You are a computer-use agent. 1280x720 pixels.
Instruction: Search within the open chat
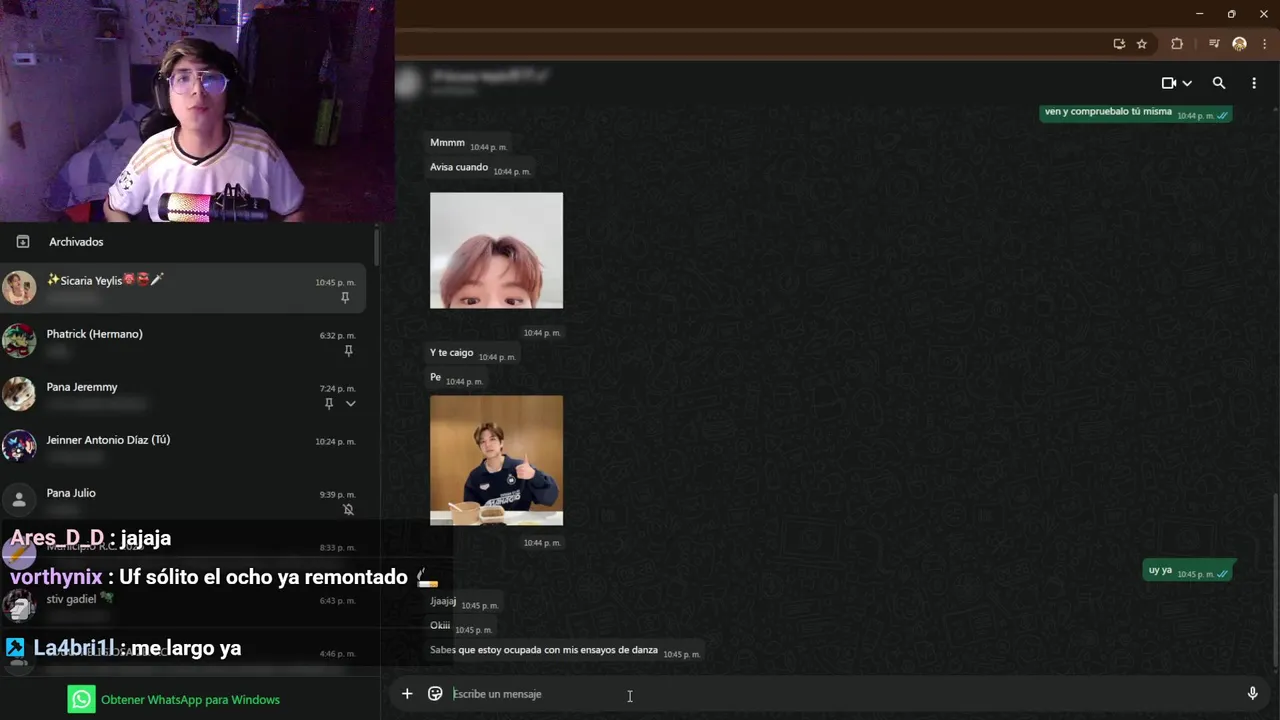pos(1219,83)
